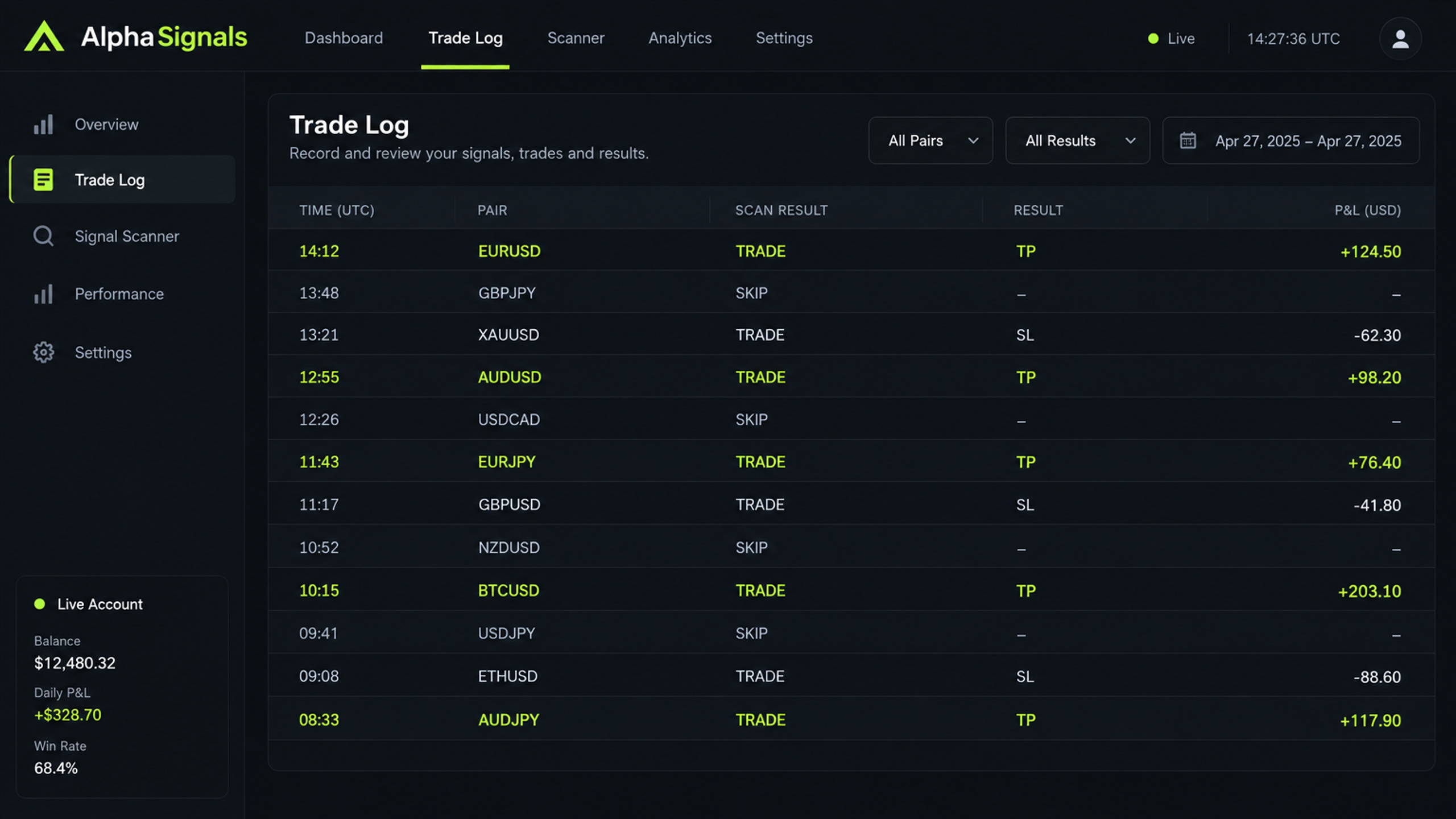The height and width of the screenshot is (819, 1456).
Task: Click the Signal Scanner magnifier icon
Action: click(43, 236)
